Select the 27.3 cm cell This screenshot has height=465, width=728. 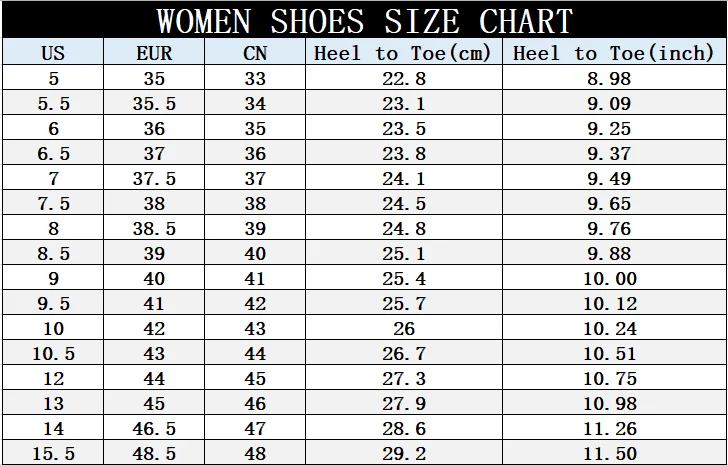tap(404, 378)
